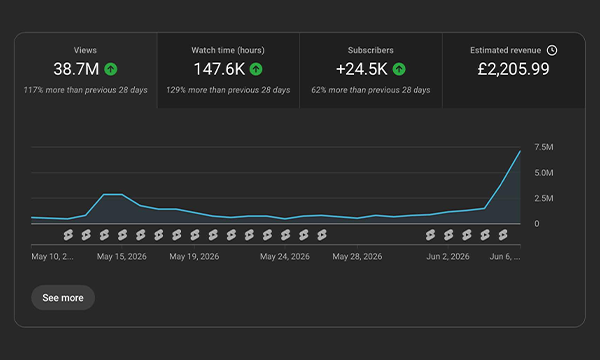Click the chart line's peak near 7.5M

(x=520, y=151)
